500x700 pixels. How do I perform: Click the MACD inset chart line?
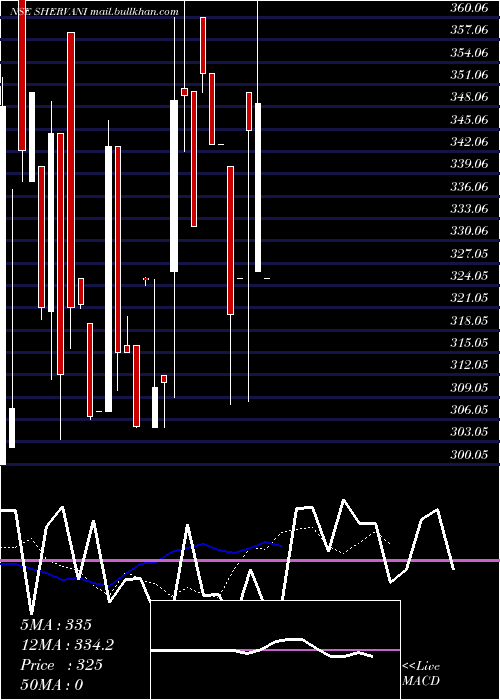(x=262, y=649)
